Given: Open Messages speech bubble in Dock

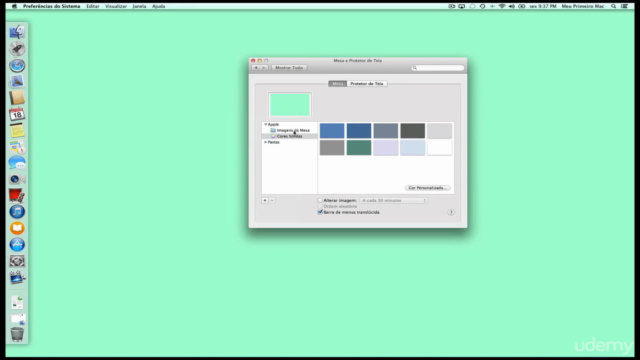Looking at the screenshot, I should tap(17, 163).
